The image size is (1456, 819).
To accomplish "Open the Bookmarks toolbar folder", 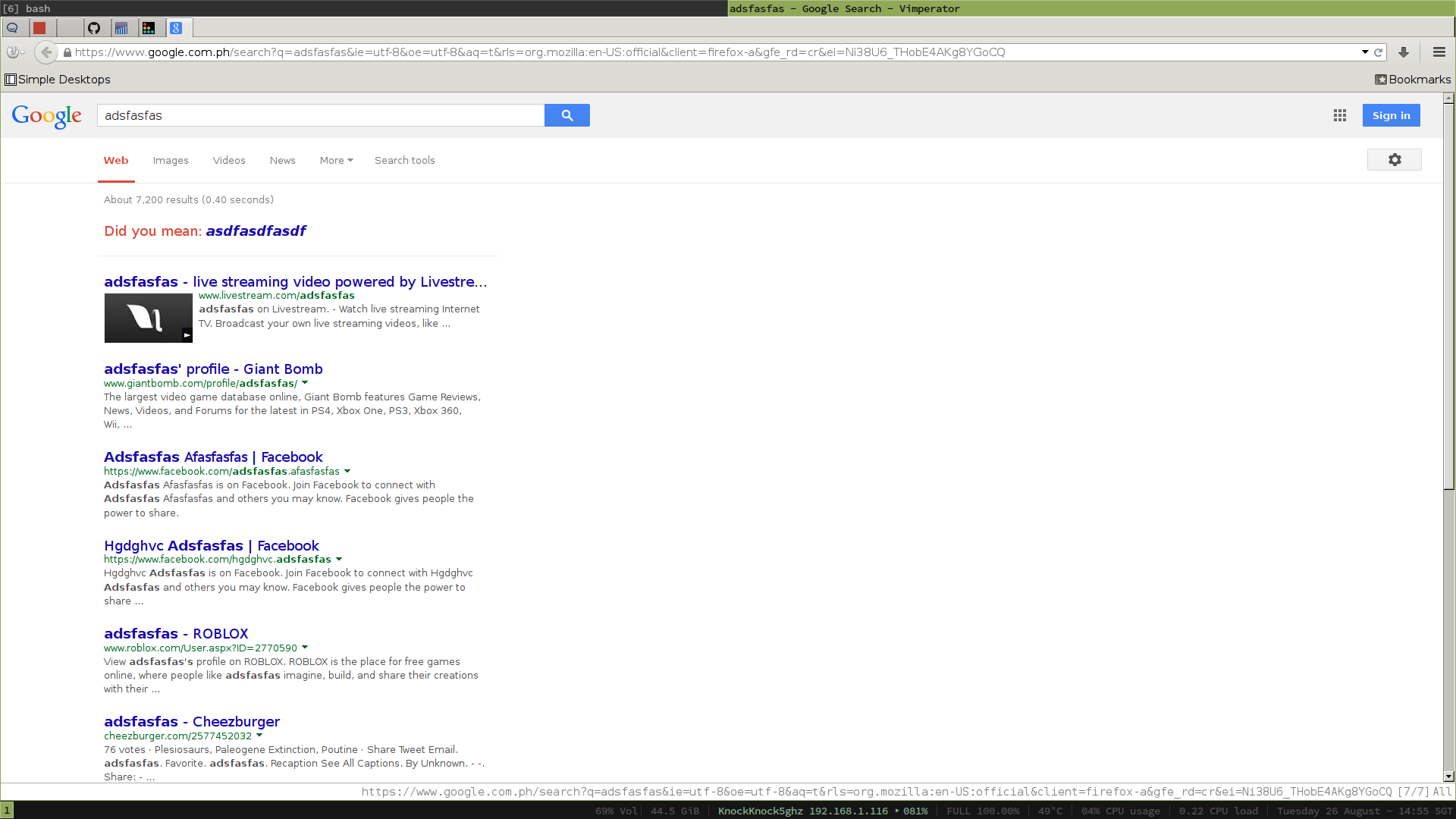I will [x=1413, y=80].
